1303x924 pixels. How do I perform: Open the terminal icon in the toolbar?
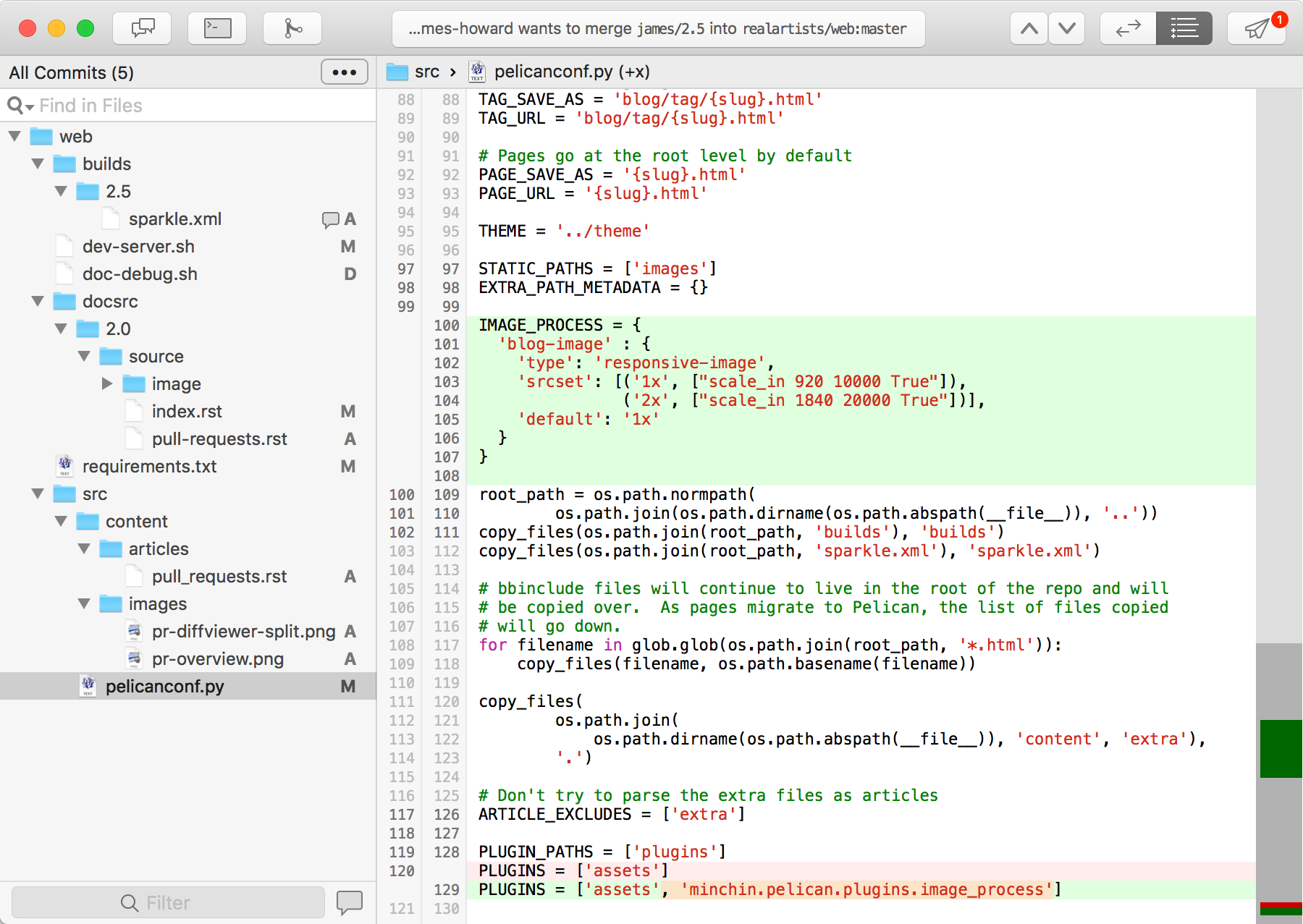click(216, 27)
